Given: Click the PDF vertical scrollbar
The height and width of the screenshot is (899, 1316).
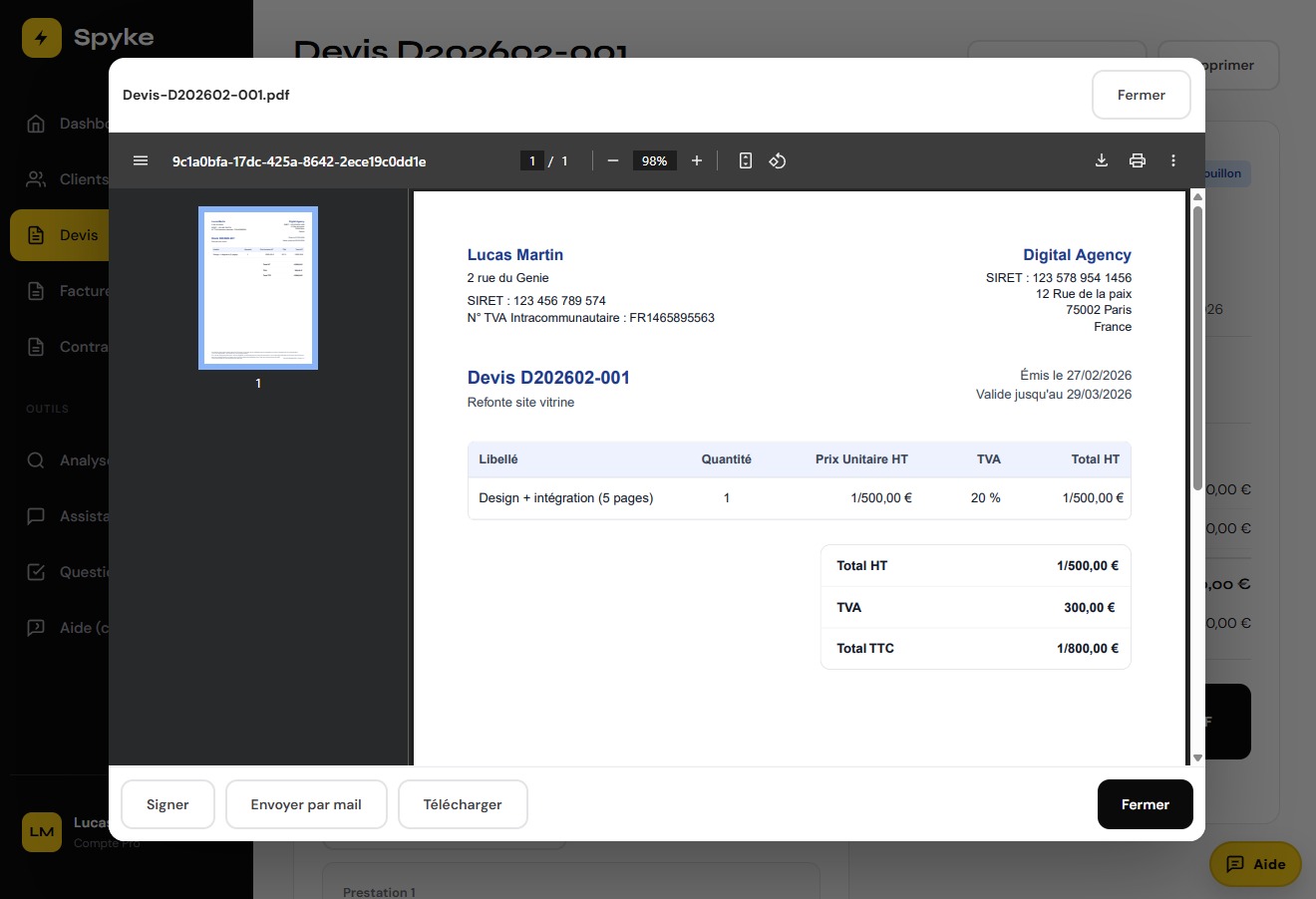Looking at the screenshot, I should (x=1197, y=349).
